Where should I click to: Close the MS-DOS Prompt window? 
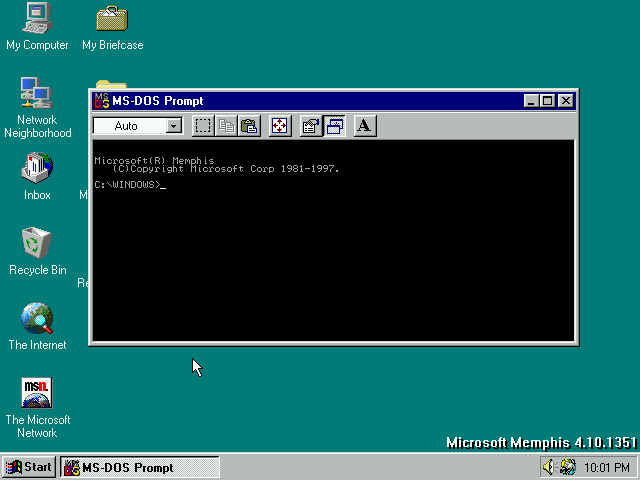coord(566,101)
